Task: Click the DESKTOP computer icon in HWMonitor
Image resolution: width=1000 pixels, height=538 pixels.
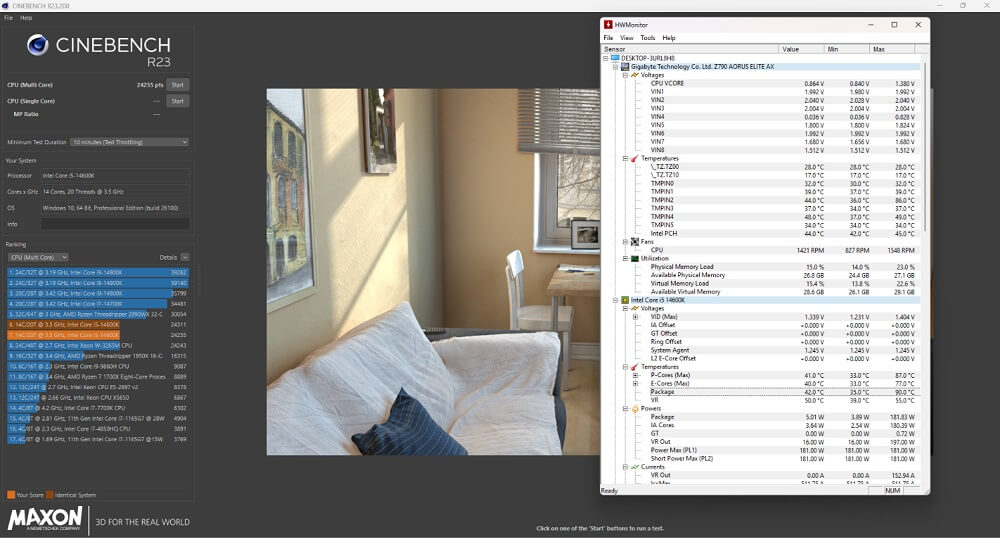Action: coord(614,58)
